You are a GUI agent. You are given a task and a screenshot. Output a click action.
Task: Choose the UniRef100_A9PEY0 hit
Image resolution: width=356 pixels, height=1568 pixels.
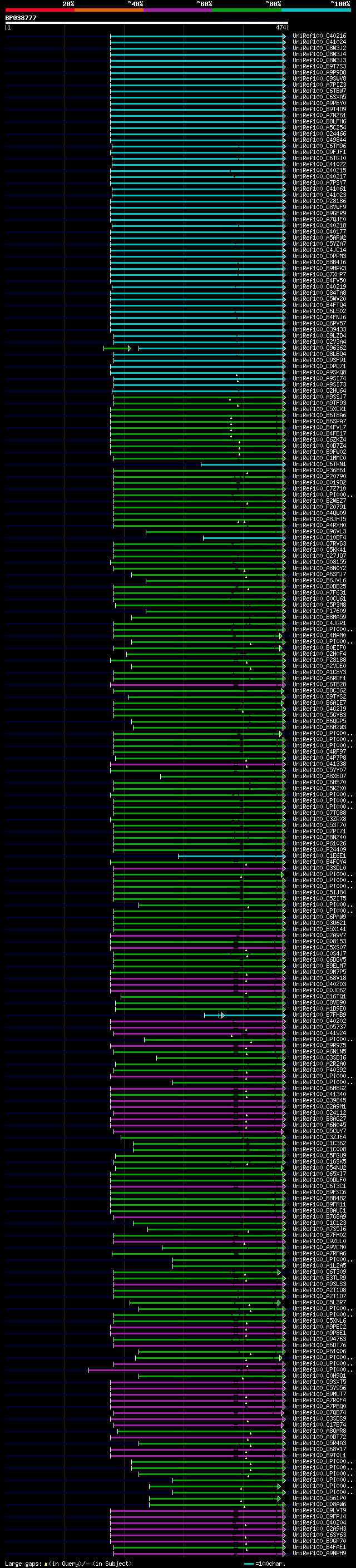319,103
